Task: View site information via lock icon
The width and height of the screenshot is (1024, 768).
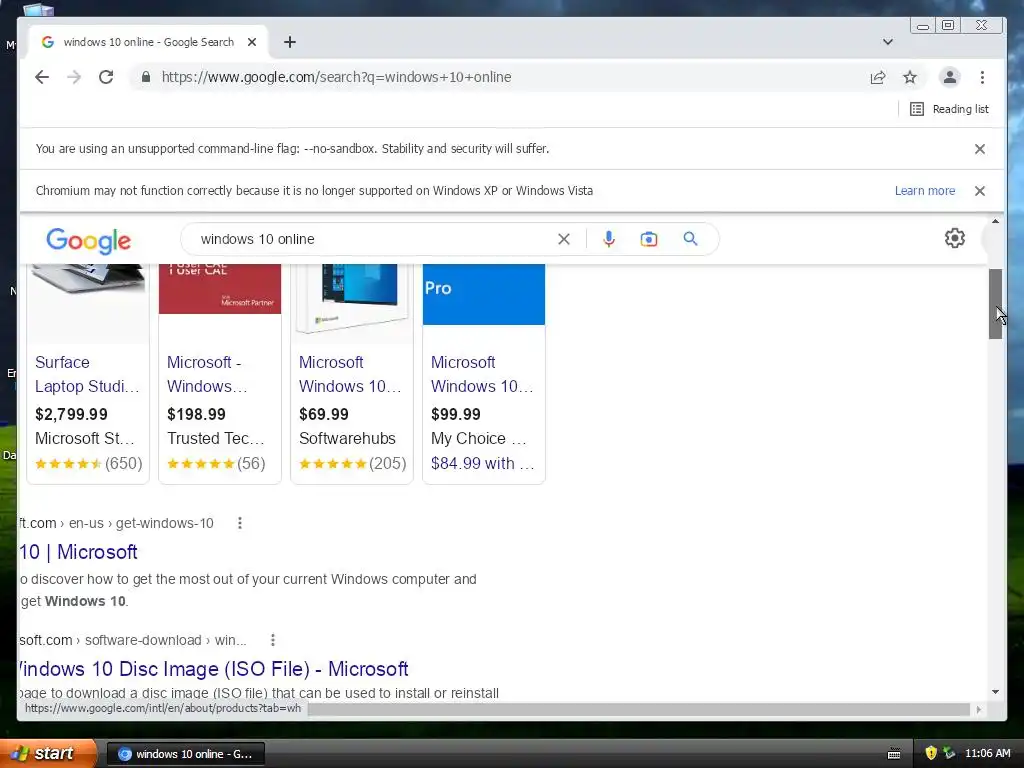Action: pyautogui.click(x=146, y=77)
